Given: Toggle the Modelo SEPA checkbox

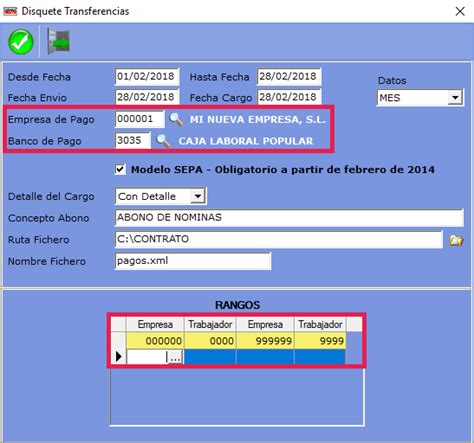Looking at the screenshot, I should coord(120,169).
